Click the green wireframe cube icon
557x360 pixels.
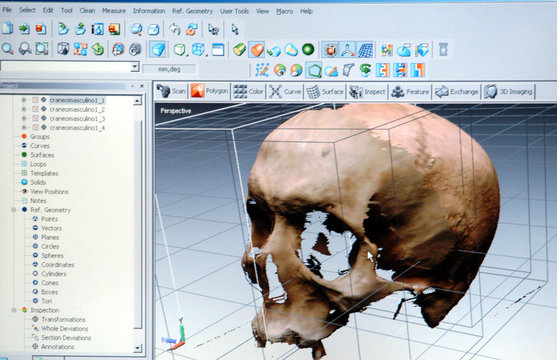tap(179, 49)
